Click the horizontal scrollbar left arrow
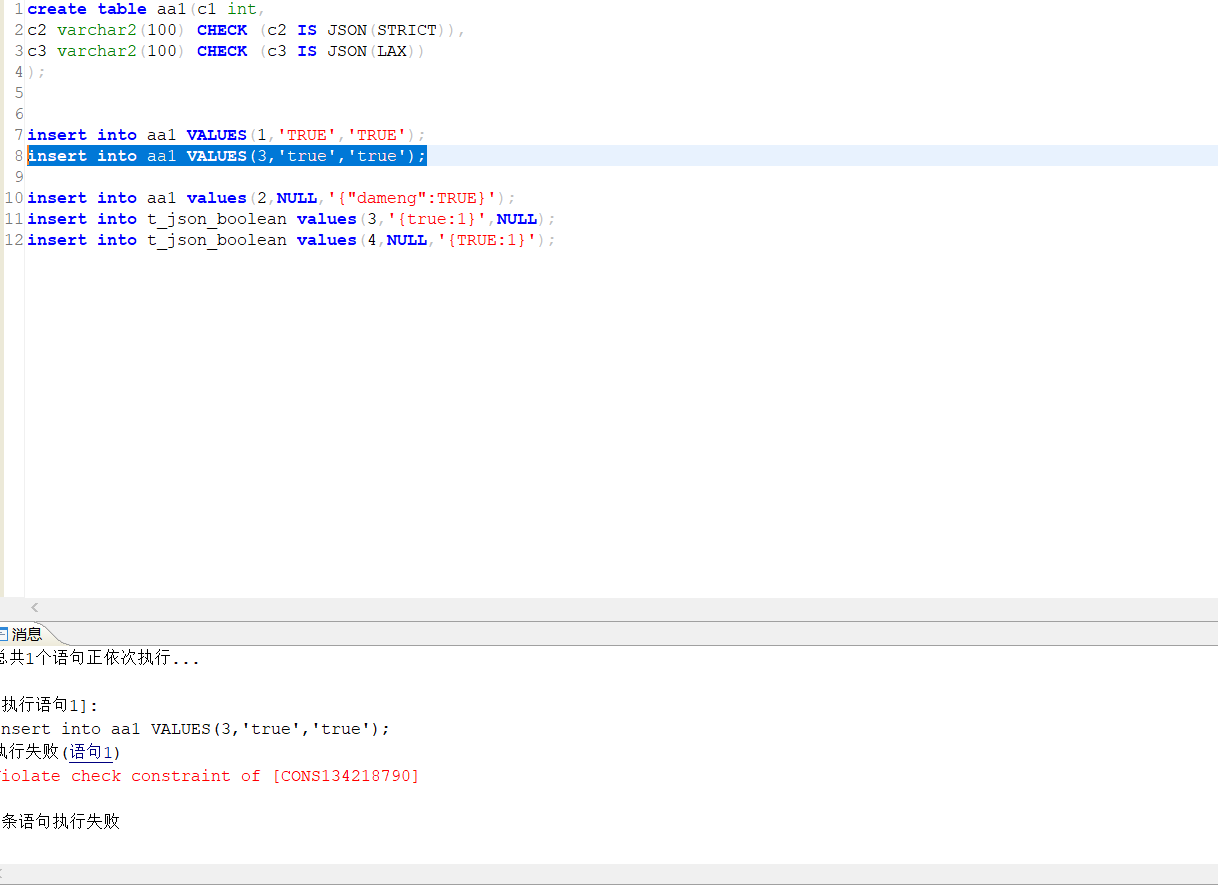 click(x=34, y=607)
